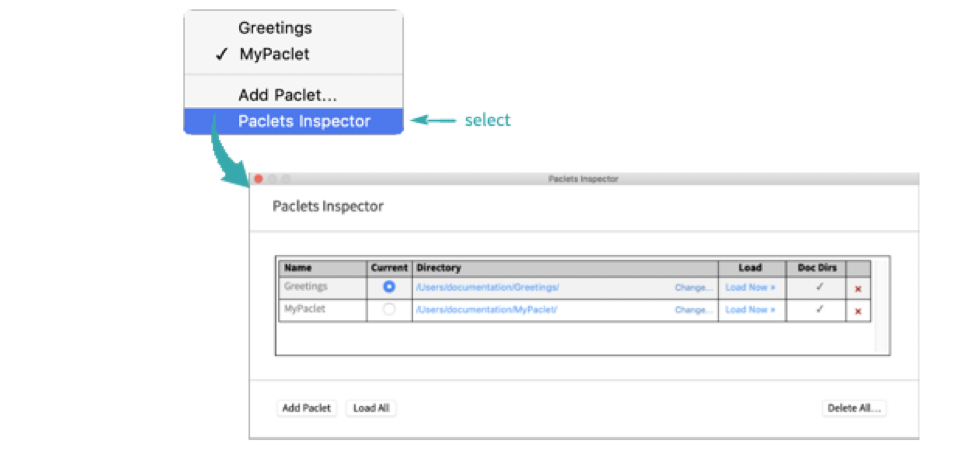Close the Paclets Inspector window

[258, 179]
